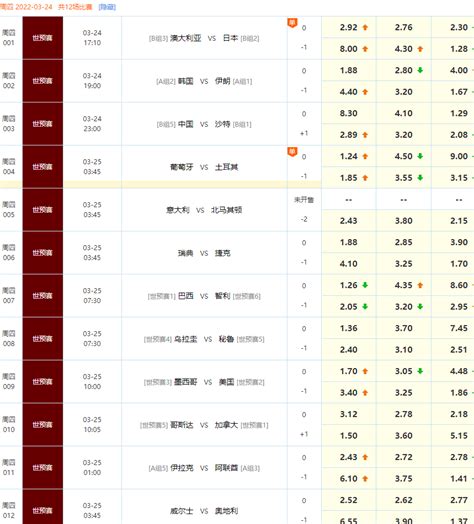Open the 哥斯达 team link
The width and height of the screenshot is (474, 524).
(182, 425)
